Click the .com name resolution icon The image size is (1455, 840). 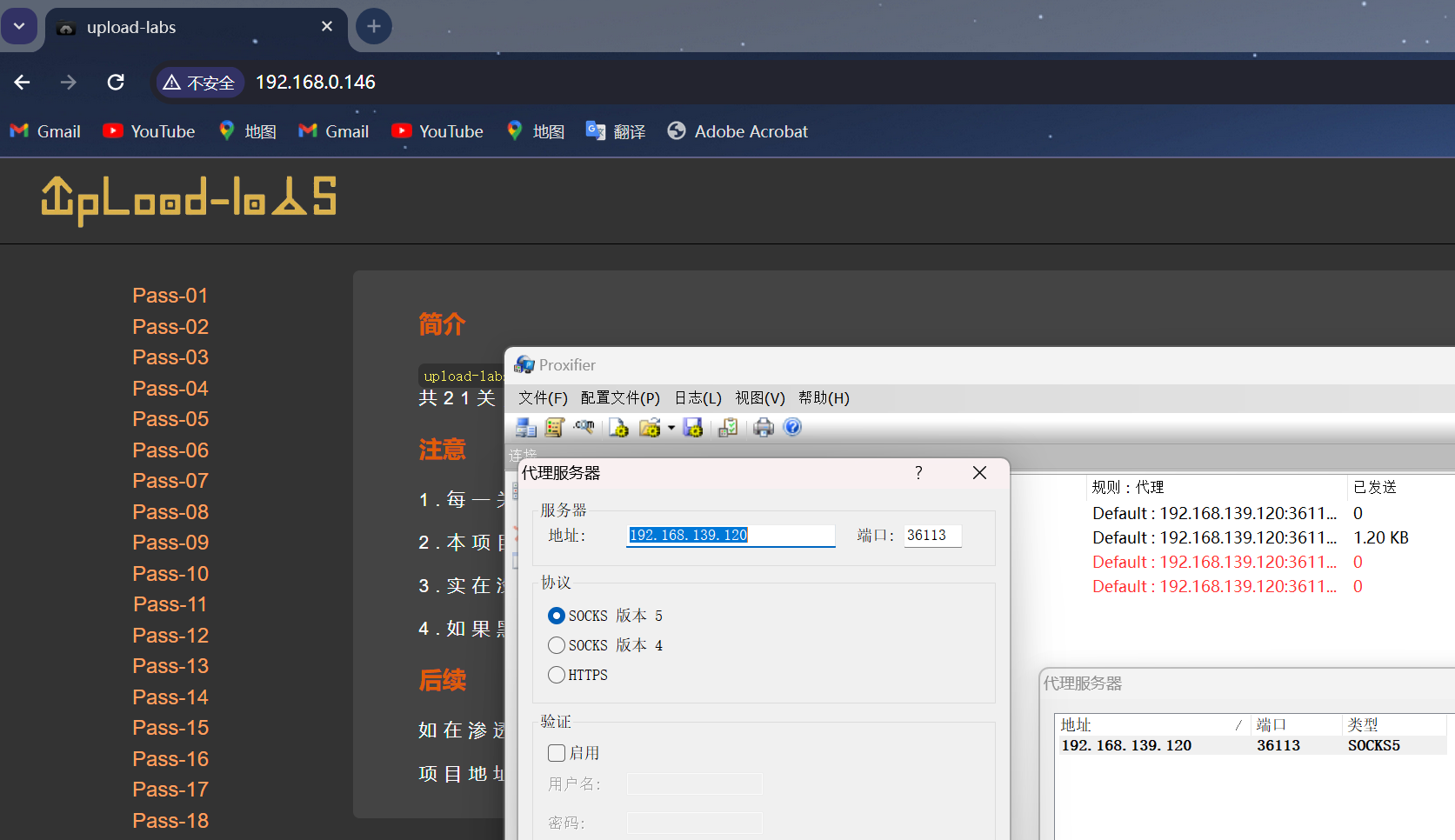tap(584, 427)
